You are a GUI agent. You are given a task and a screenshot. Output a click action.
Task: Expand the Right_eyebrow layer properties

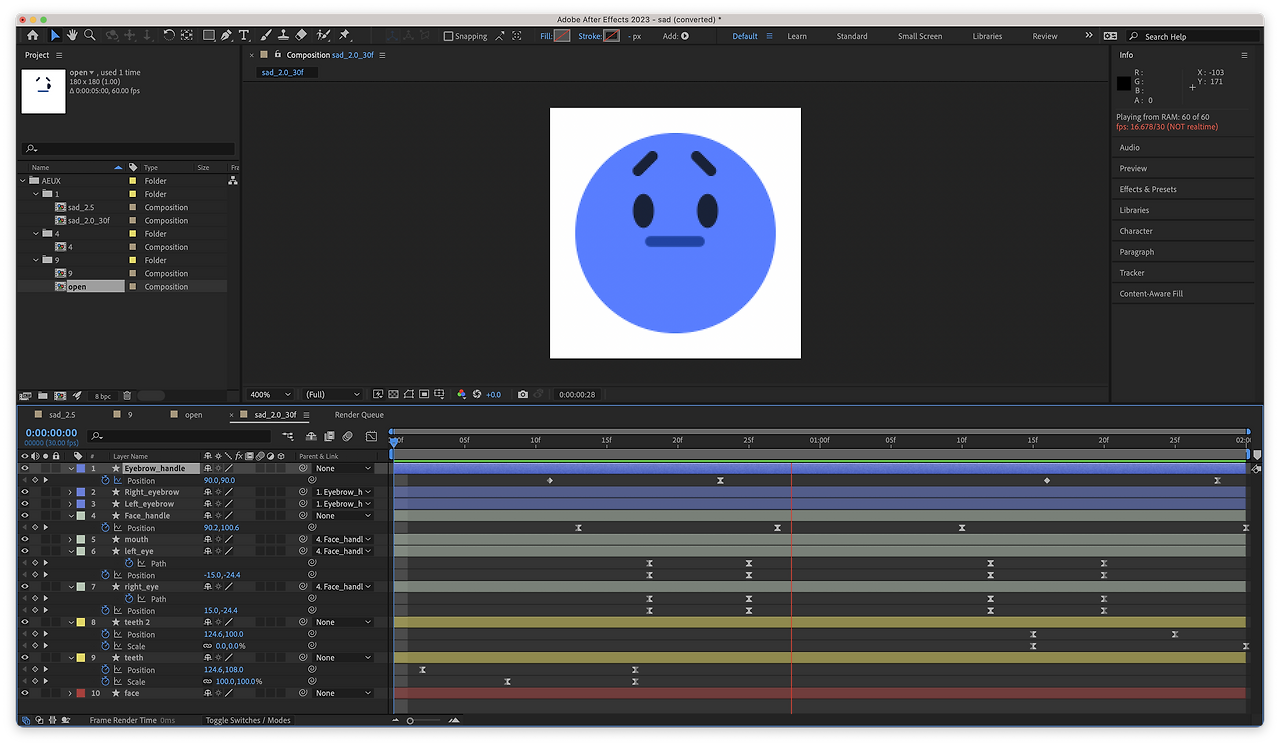click(70, 492)
